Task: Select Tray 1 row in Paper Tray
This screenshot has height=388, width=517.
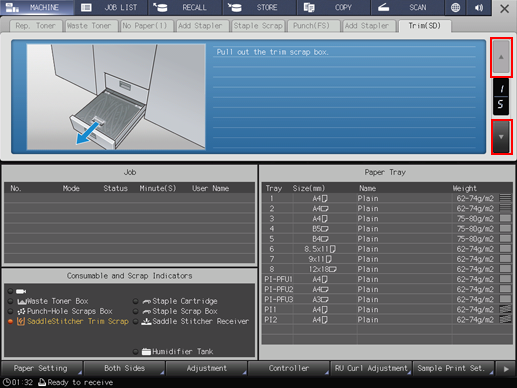Action: coord(387,198)
